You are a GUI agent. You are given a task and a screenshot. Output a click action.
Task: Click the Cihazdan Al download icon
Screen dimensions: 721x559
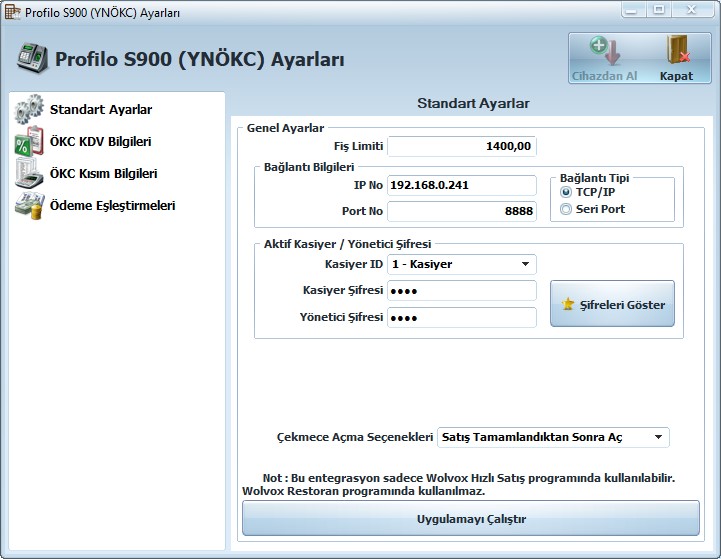[605, 51]
